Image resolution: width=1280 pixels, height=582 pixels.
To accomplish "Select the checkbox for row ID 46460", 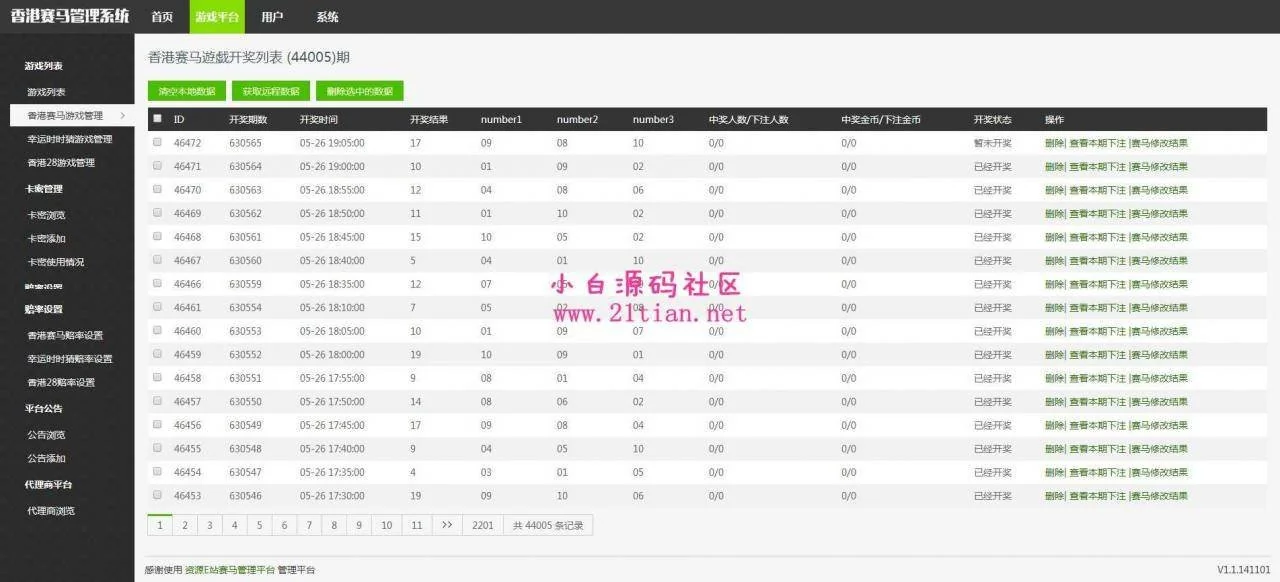I will (x=157, y=331).
